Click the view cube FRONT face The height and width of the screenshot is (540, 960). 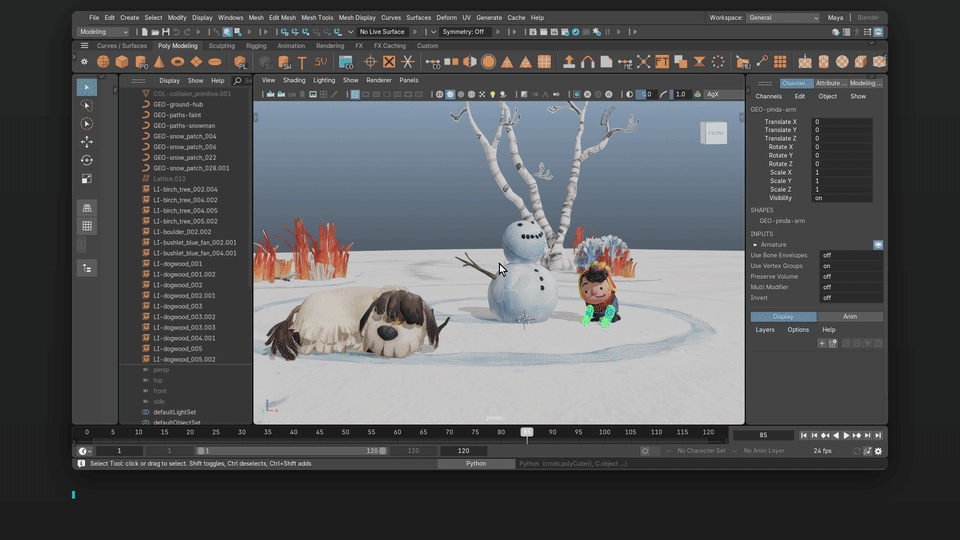tap(714, 133)
